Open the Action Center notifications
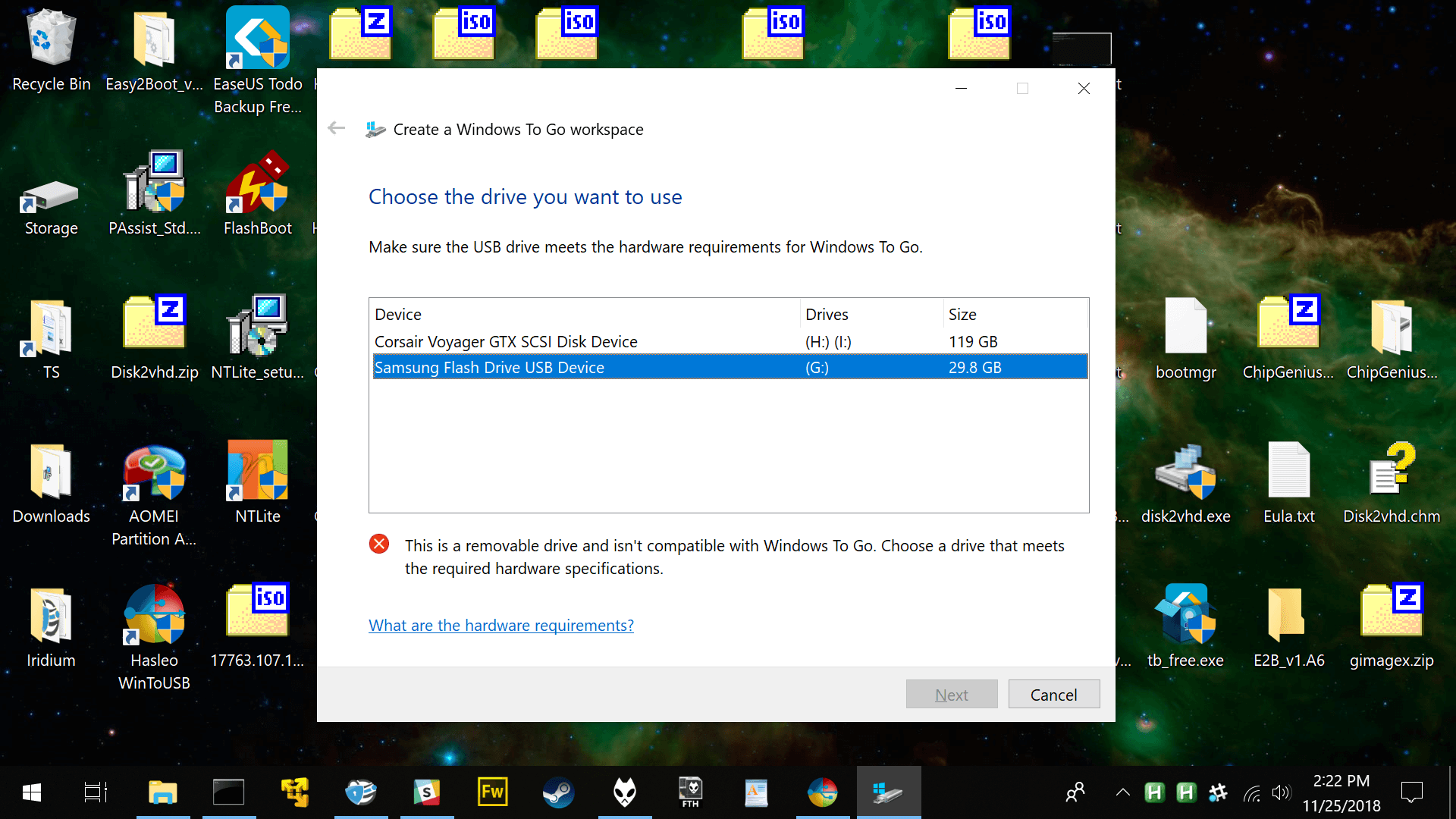Viewport: 1456px width, 819px height. coord(1412,792)
